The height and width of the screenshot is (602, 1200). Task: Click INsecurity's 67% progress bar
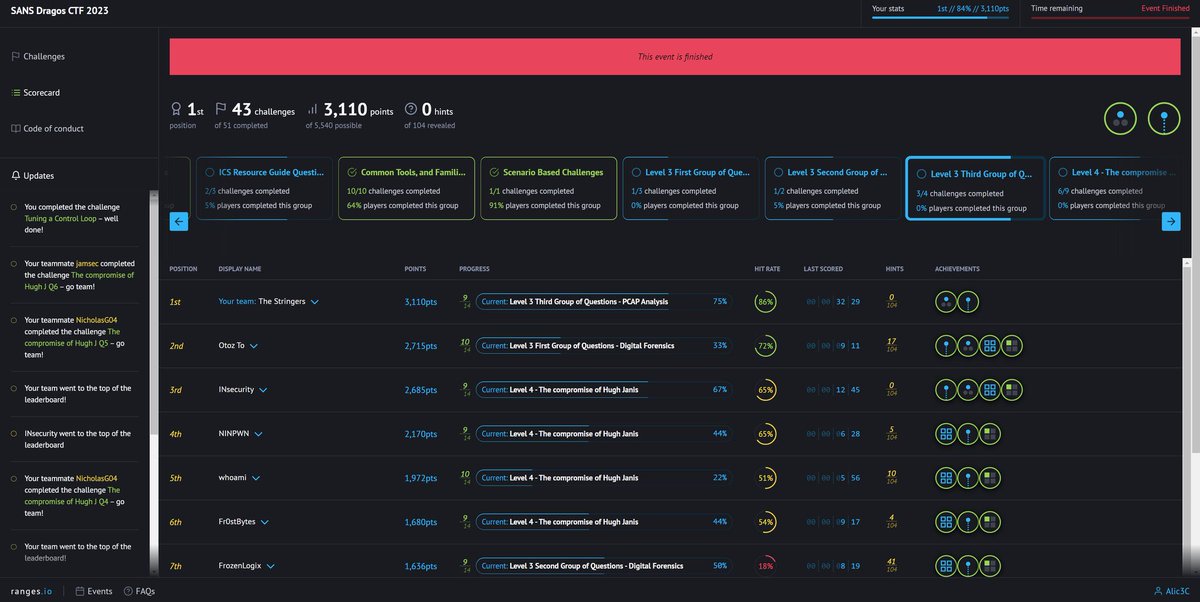coord(602,390)
